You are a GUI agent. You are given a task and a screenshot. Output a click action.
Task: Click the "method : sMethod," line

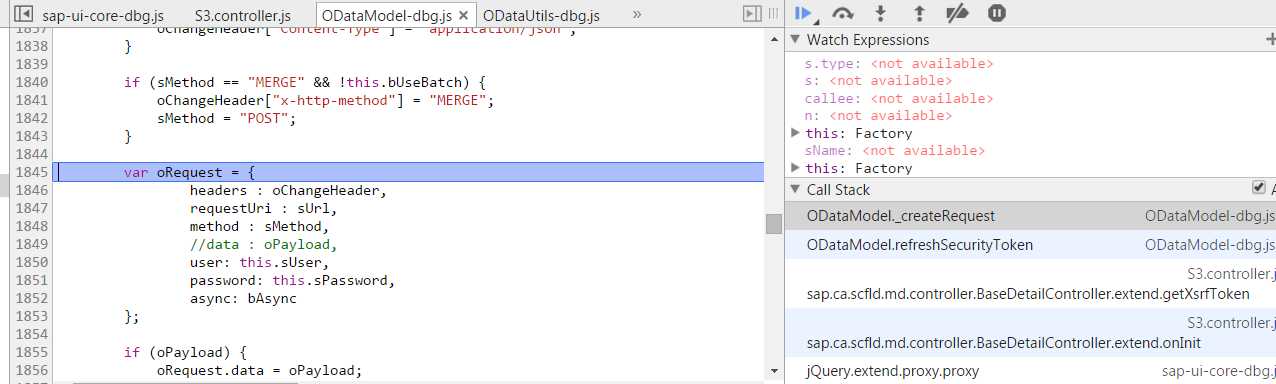[x=260, y=226]
